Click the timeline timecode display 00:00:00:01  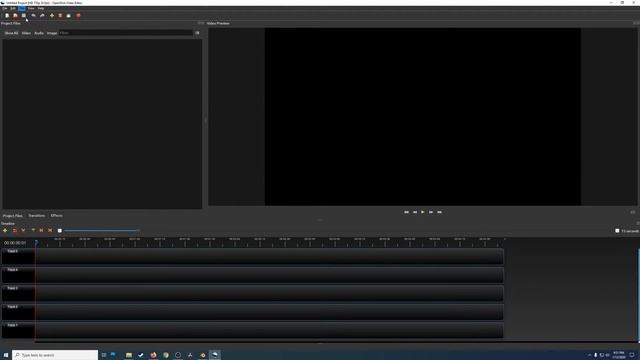pyautogui.click(x=15, y=243)
